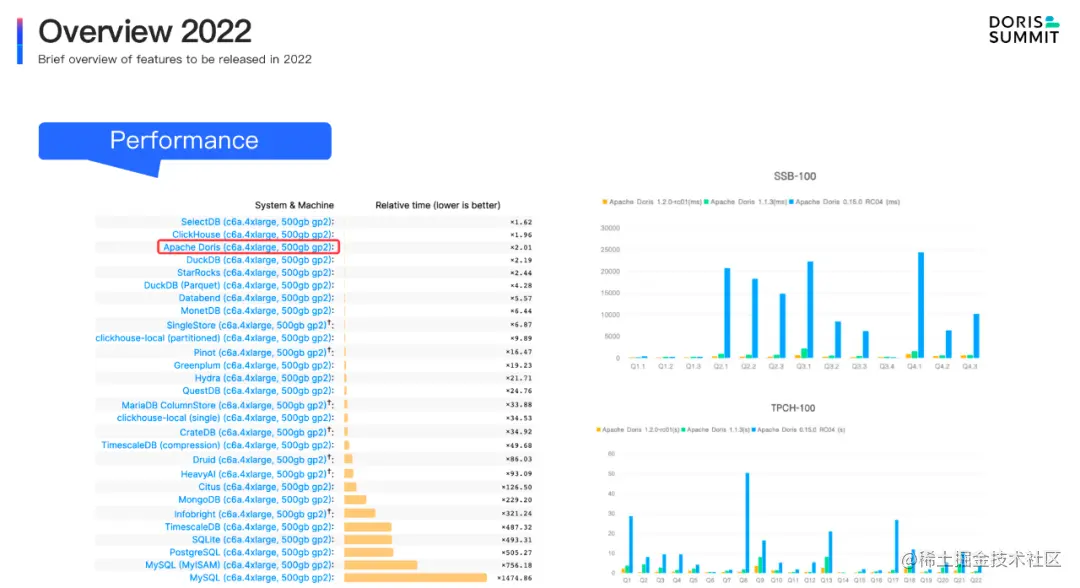Click the ×2.01 value for Apache Doris
This screenshot has height=588, width=1080.
pos(521,248)
